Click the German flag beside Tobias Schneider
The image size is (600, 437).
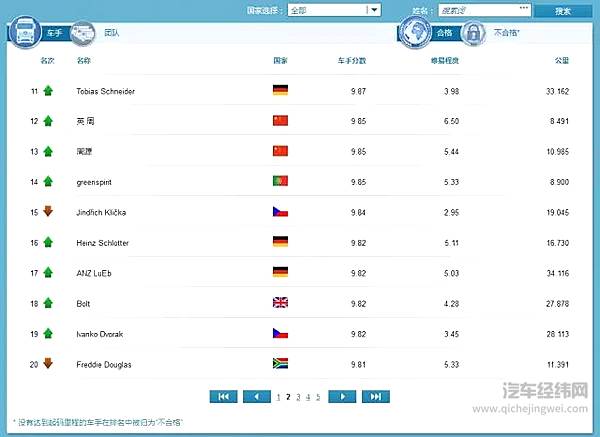point(280,91)
